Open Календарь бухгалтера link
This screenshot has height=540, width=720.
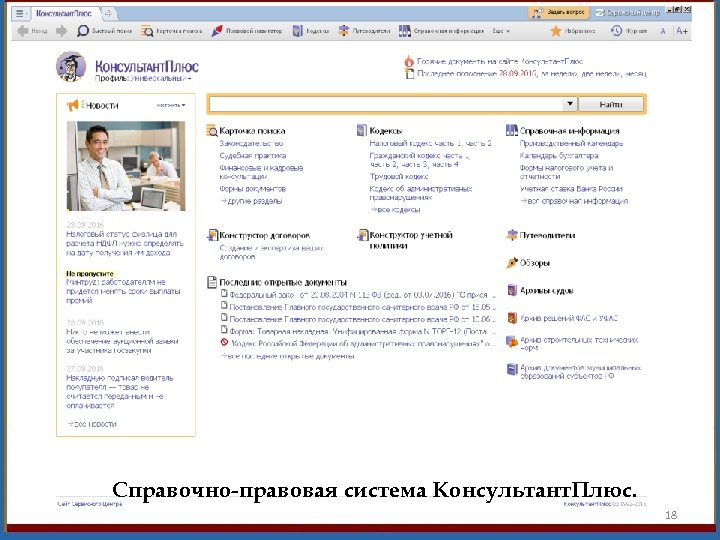pos(559,156)
